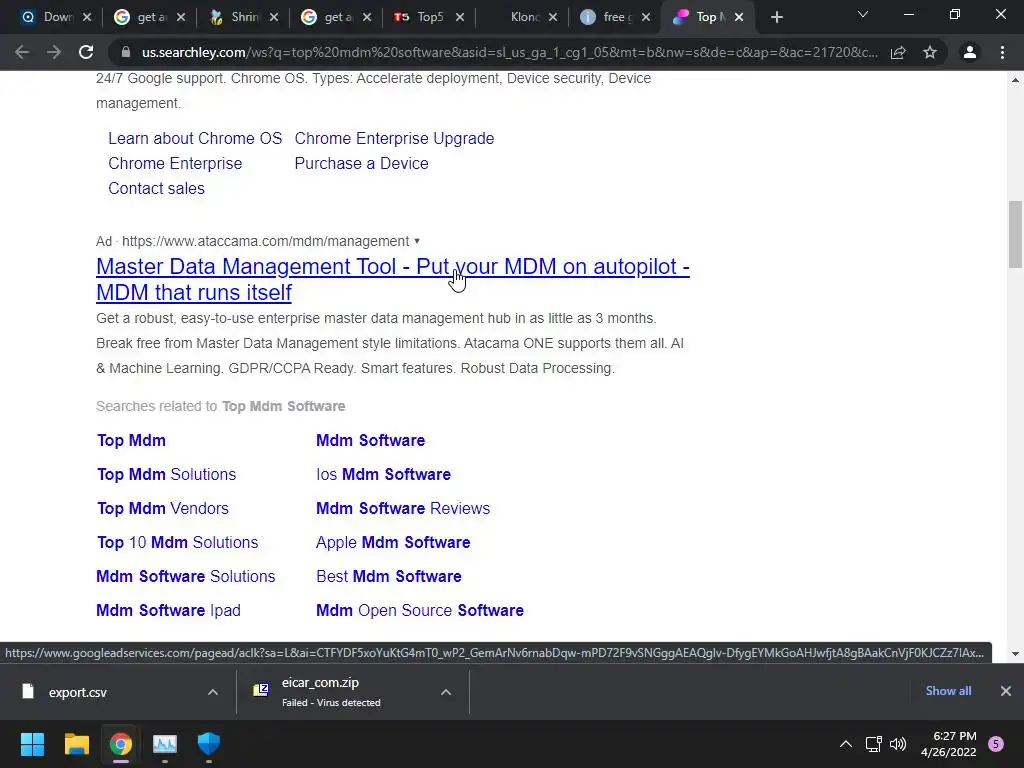Open File Explorer from taskbar
The height and width of the screenshot is (768, 1024).
tap(76, 744)
